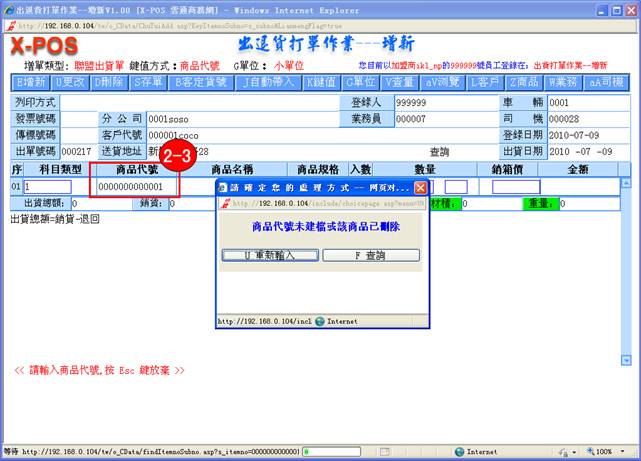
Task: Click the green 重量 weight label
Action: 541,204
